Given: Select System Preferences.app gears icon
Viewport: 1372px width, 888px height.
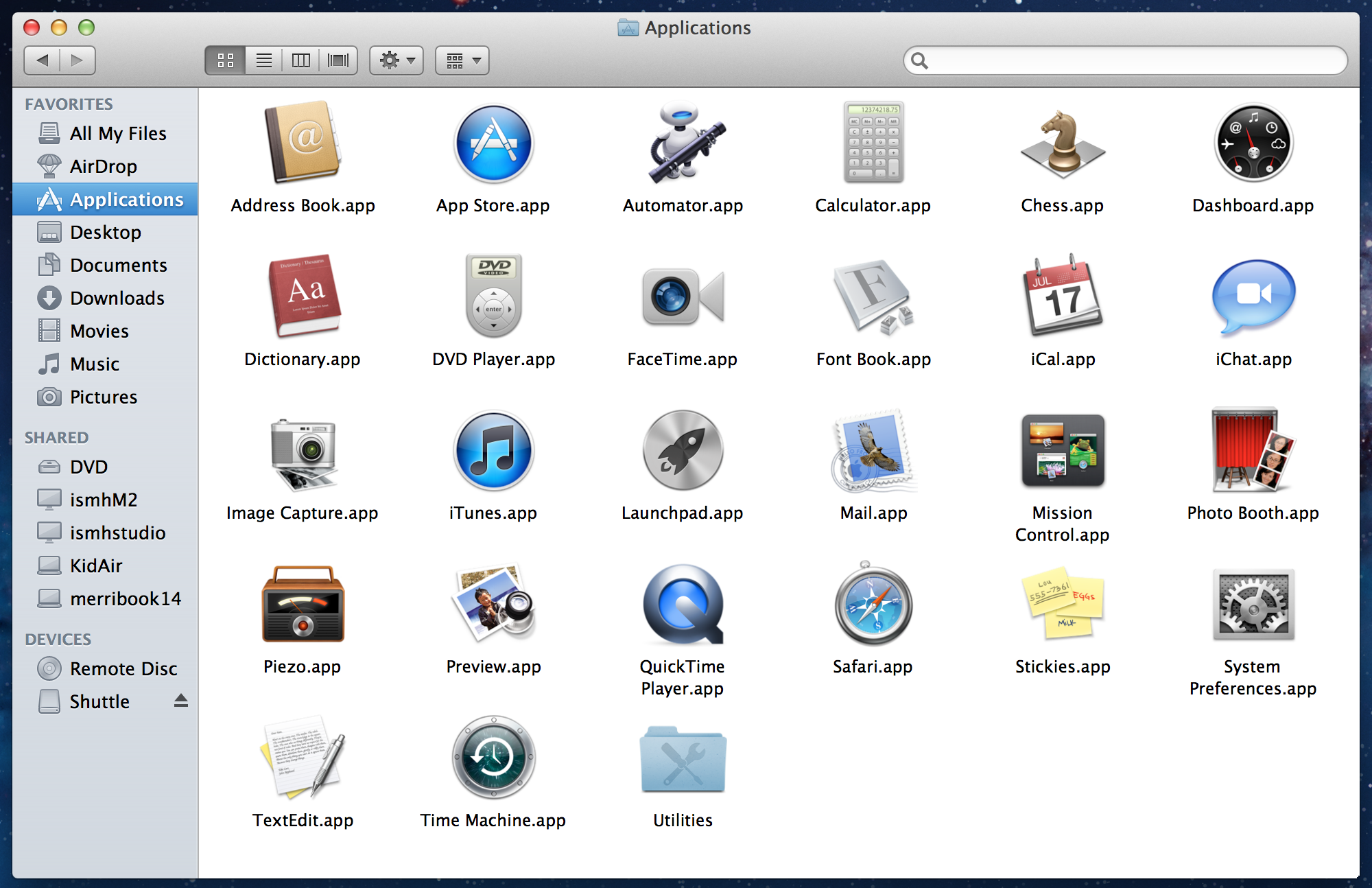Looking at the screenshot, I should (x=1253, y=604).
